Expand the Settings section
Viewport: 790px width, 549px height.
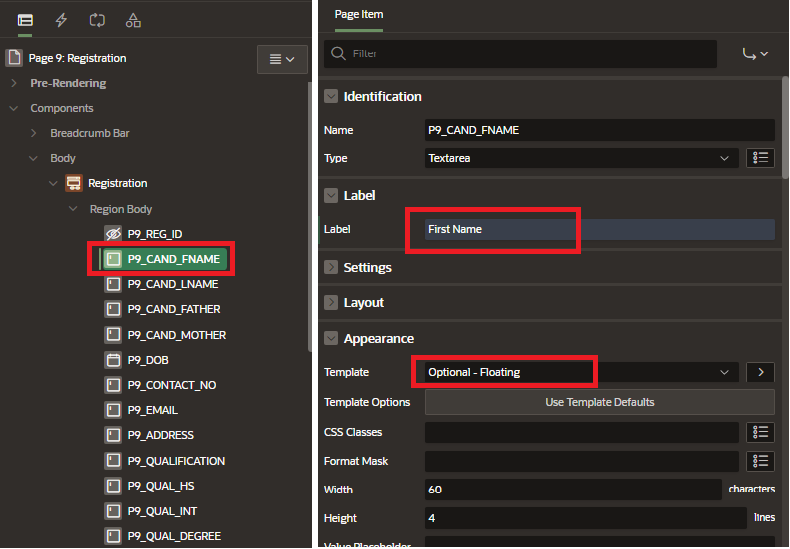click(331, 268)
